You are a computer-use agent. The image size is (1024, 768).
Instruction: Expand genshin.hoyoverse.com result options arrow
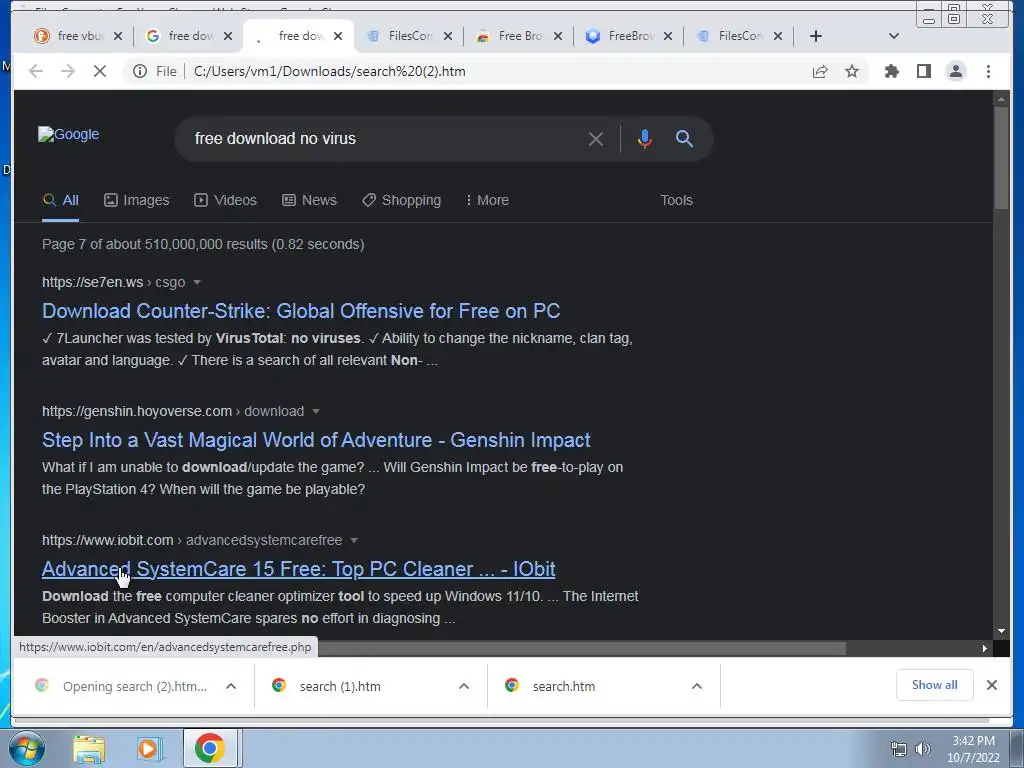(x=316, y=411)
